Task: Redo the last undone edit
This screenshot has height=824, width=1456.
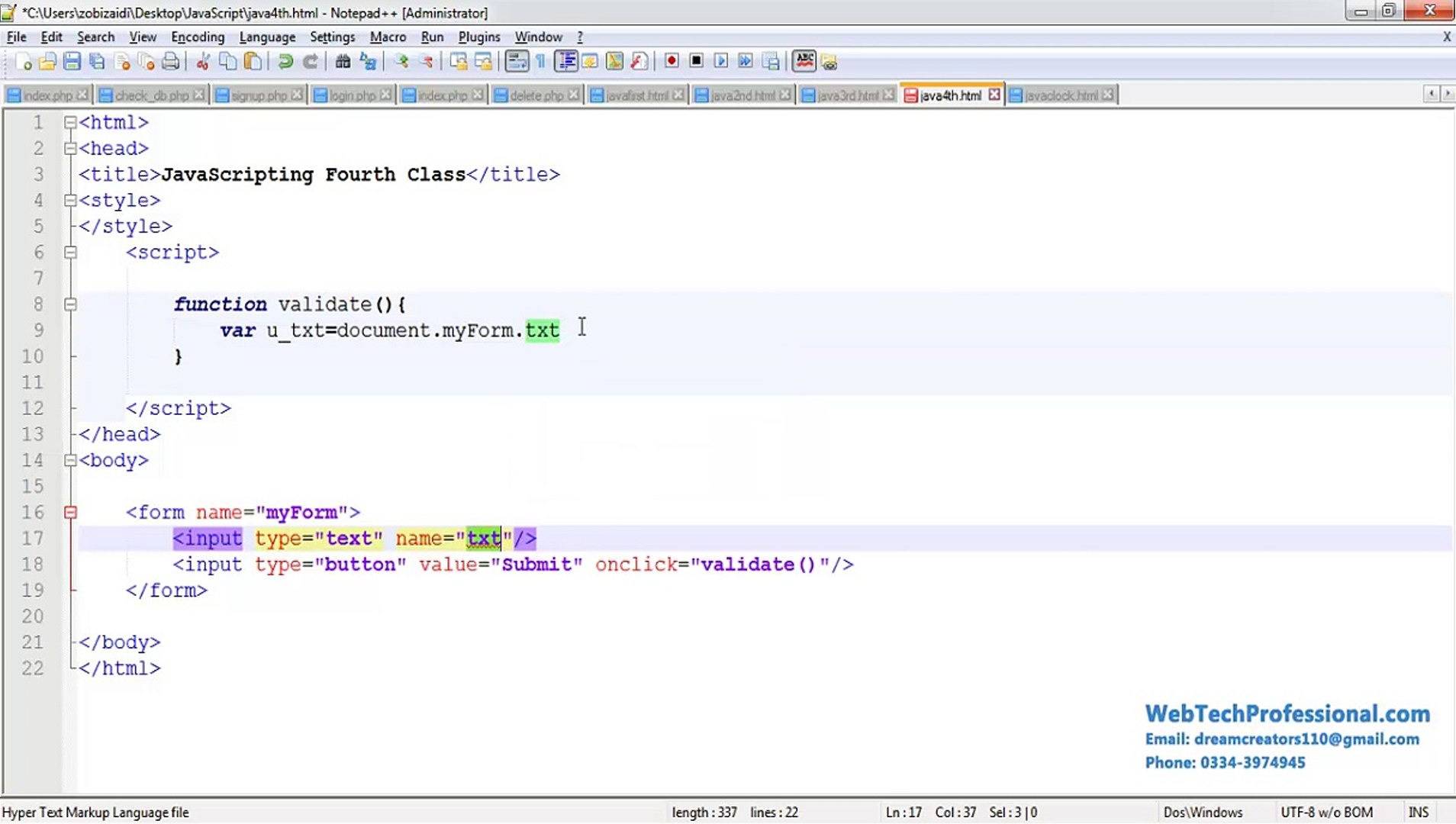Action: point(310,62)
